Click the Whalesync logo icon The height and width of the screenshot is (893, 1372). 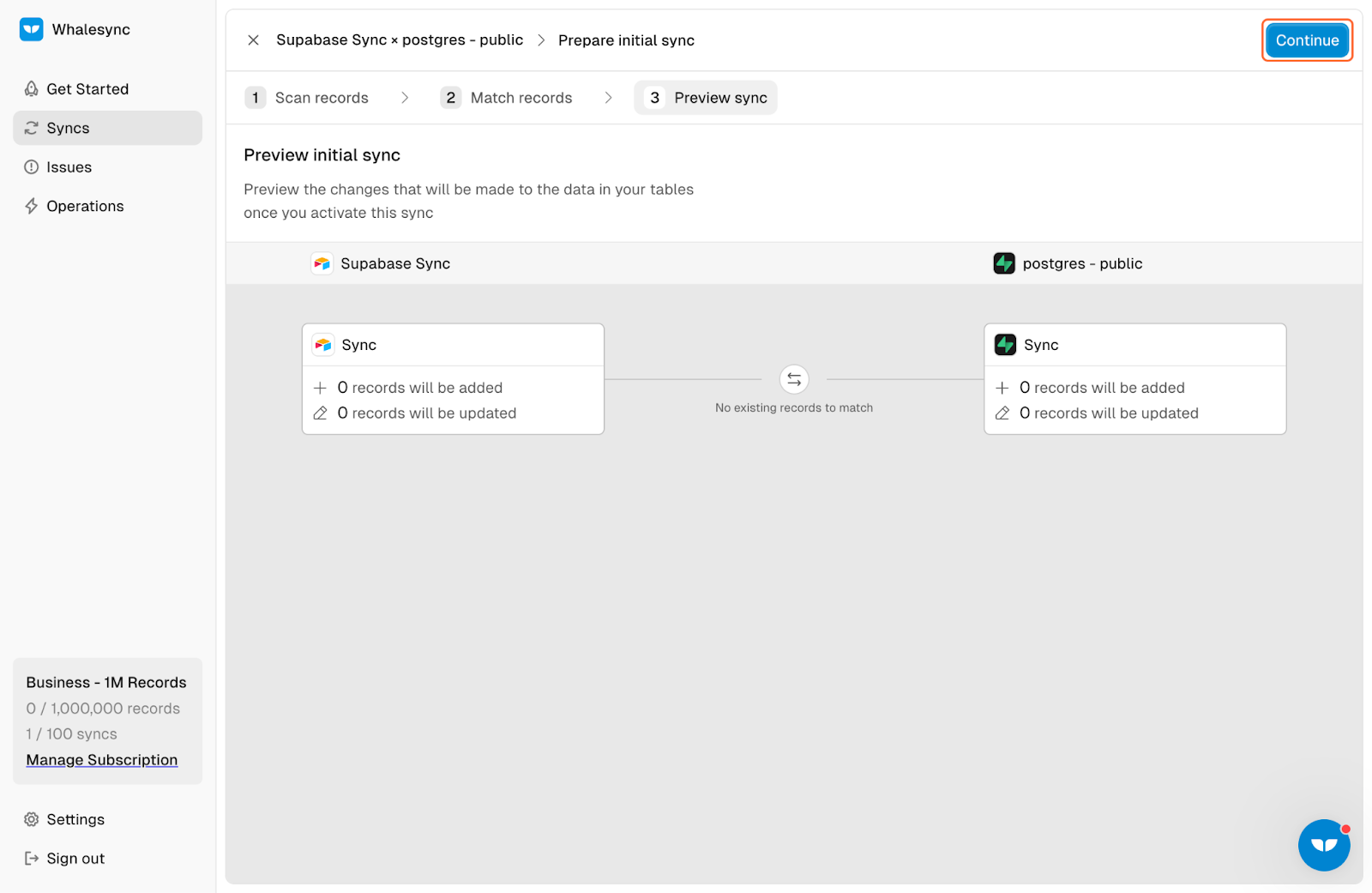tap(32, 29)
